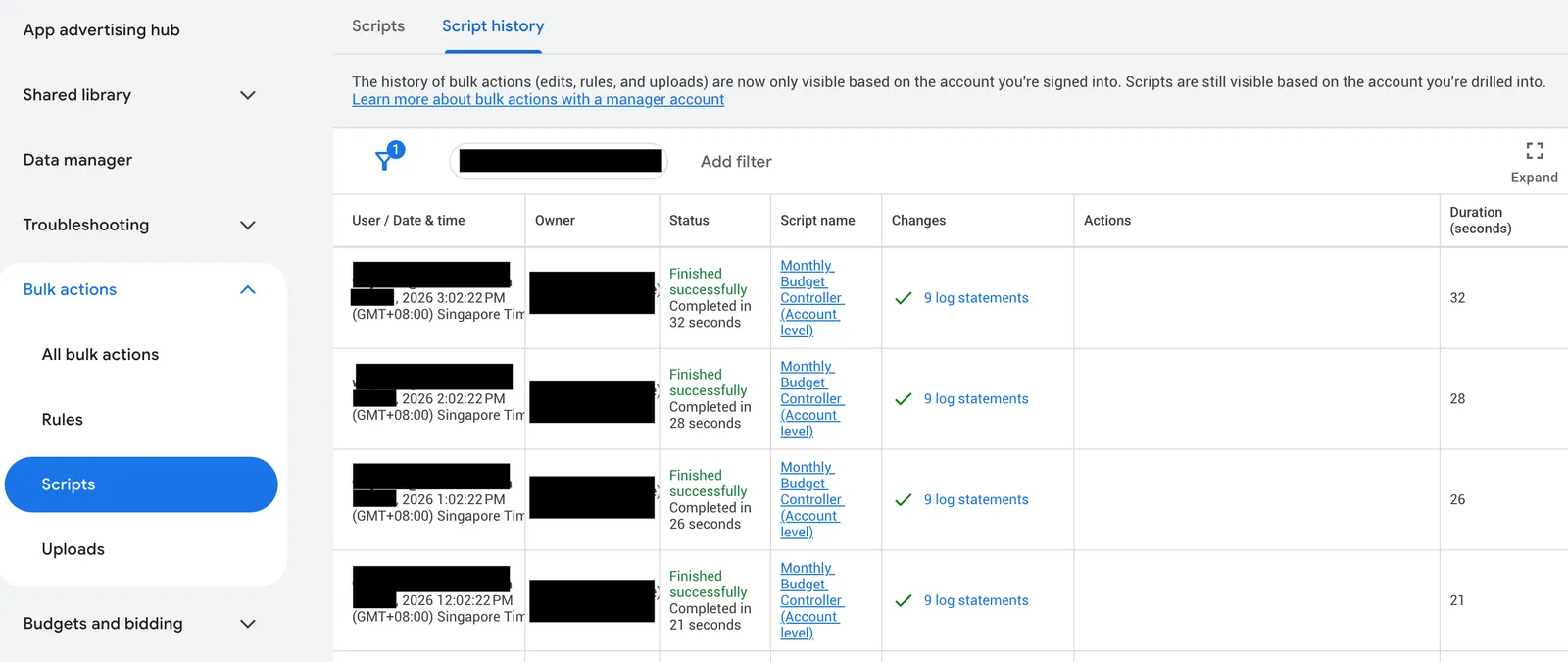Screen dimensions: 1568x662
Task: Expand the Shared library section
Action: click(248, 95)
